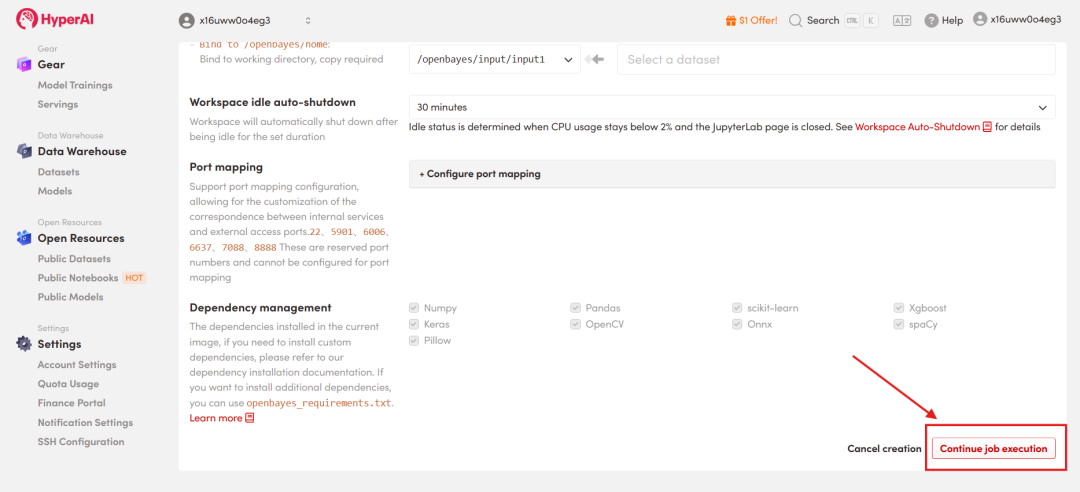Click the Settings cog icon in the sidebar
1080x492 pixels.
pos(24,344)
